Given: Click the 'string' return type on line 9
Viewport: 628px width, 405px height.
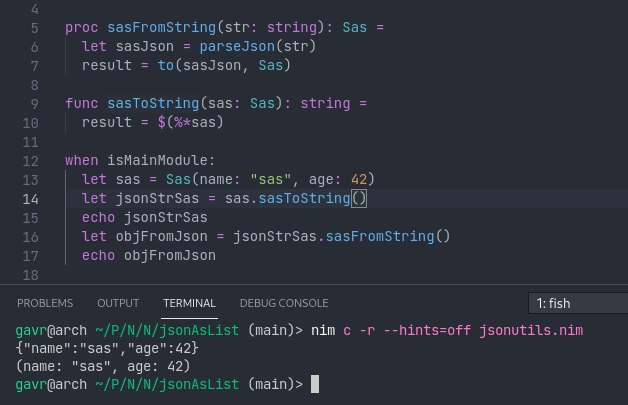Looking at the screenshot, I should [x=325, y=103].
